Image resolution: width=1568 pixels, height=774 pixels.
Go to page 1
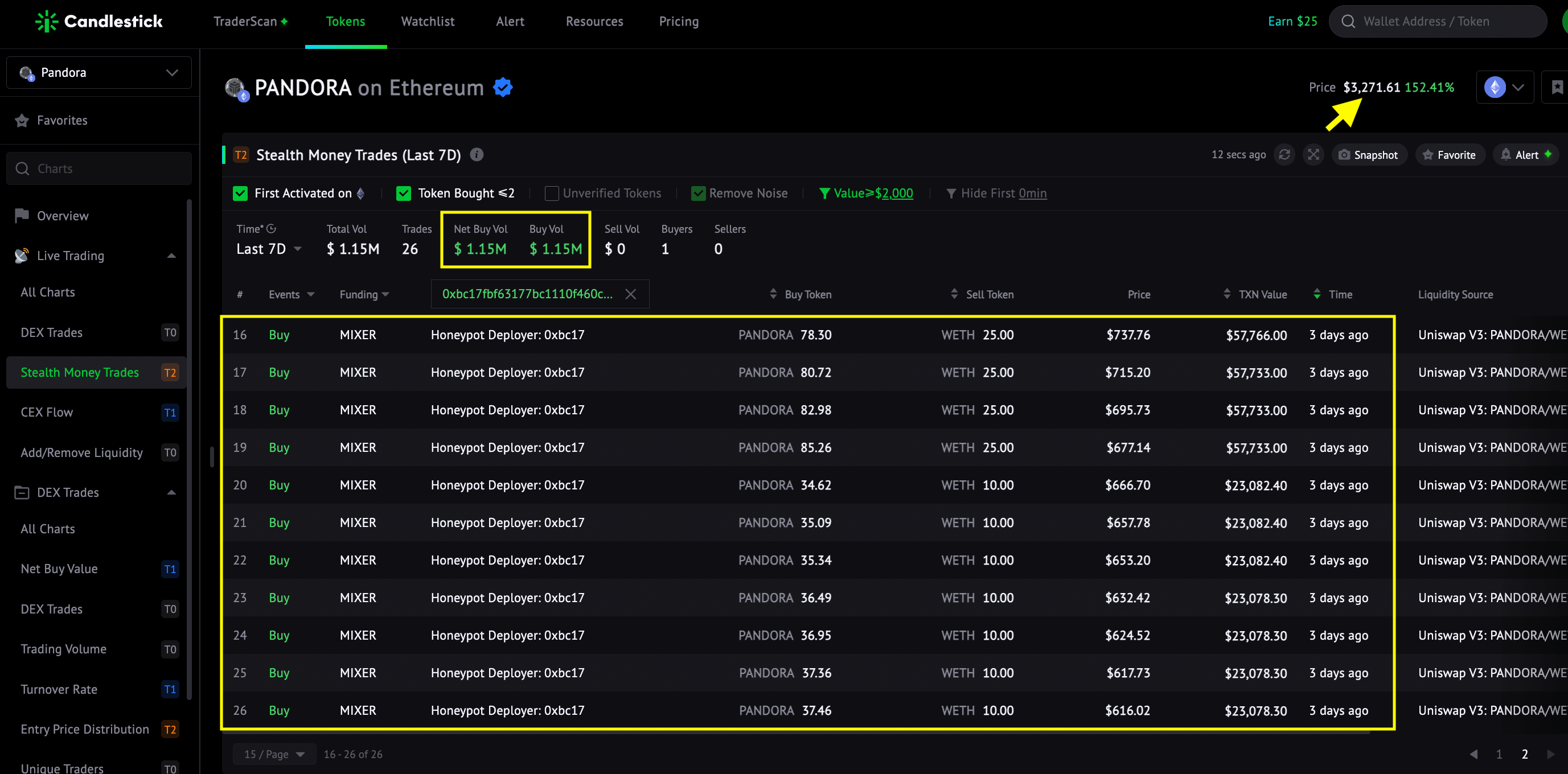tap(1499, 754)
